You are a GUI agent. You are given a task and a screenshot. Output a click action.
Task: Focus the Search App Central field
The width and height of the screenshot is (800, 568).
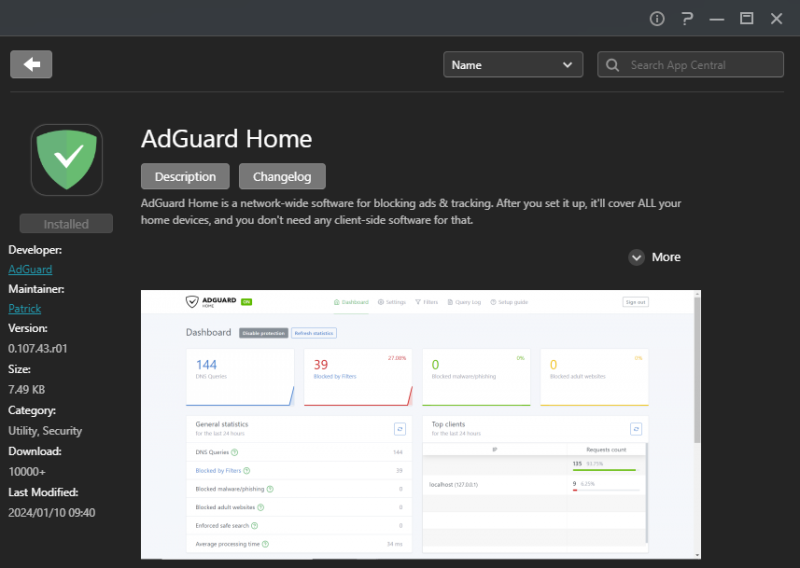[x=690, y=65]
